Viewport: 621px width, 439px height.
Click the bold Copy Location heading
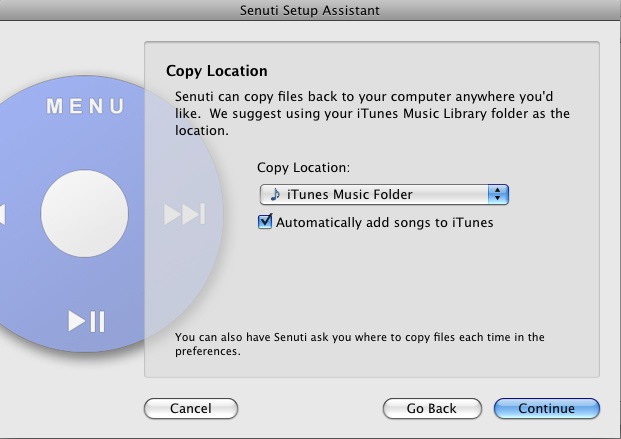point(216,72)
